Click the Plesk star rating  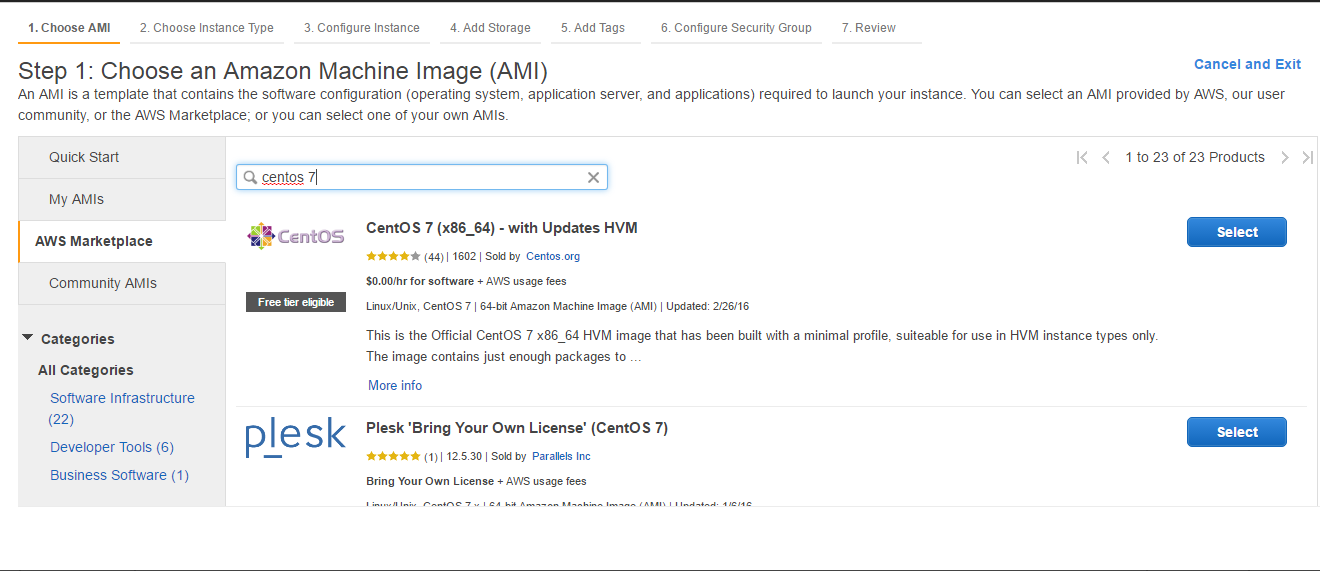coord(394,456)
